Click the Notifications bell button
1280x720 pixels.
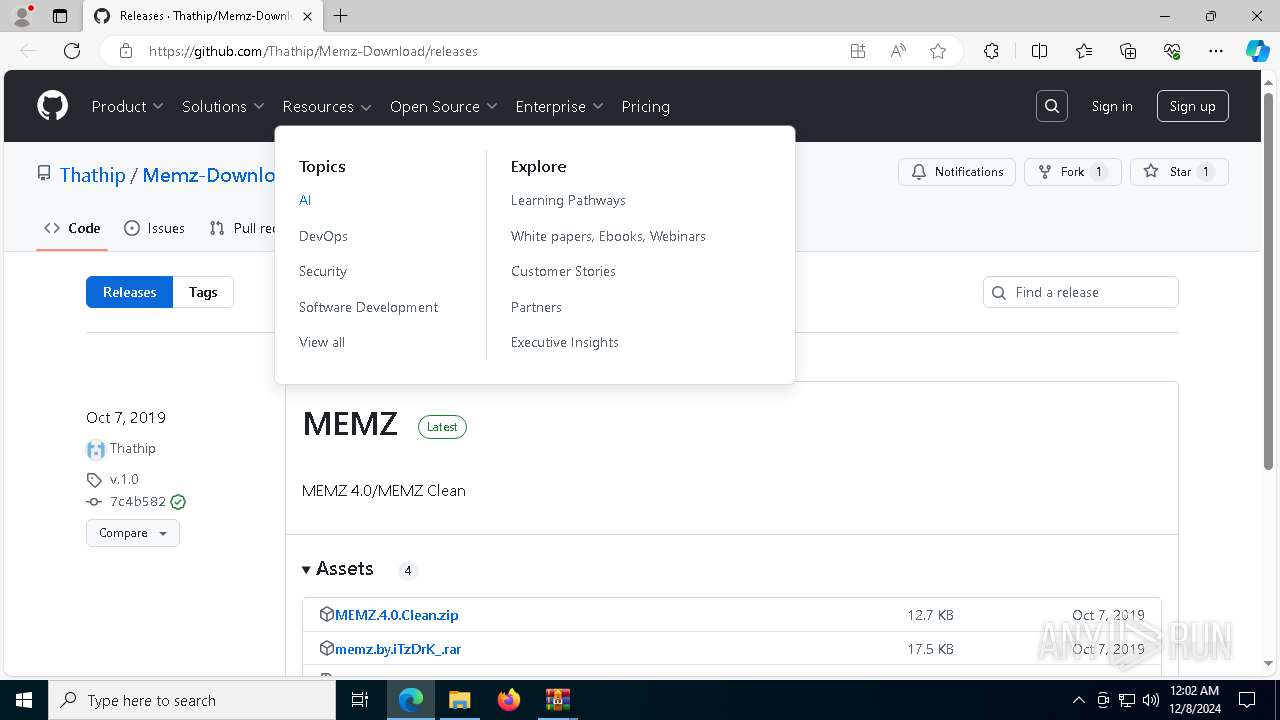click(957, 172)
